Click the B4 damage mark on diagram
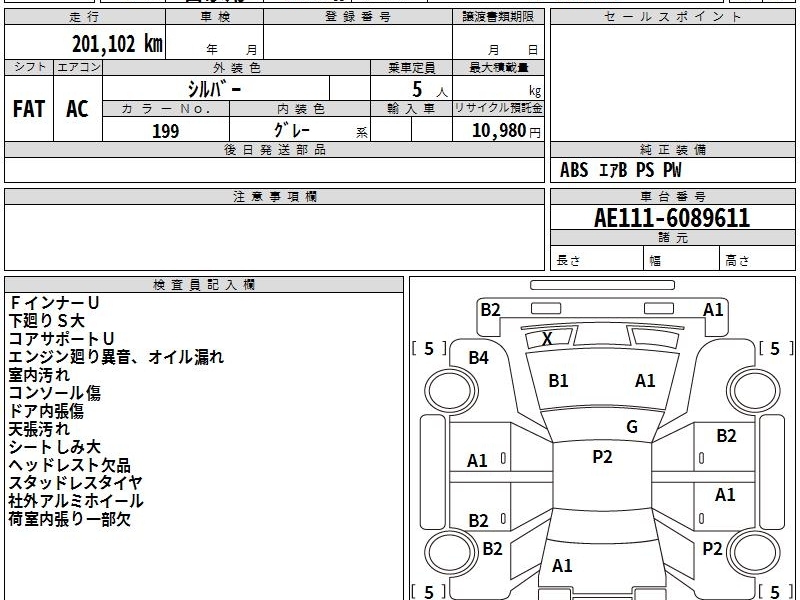The height and width of the screenshot is (600, 800). [x=479, y=358]
